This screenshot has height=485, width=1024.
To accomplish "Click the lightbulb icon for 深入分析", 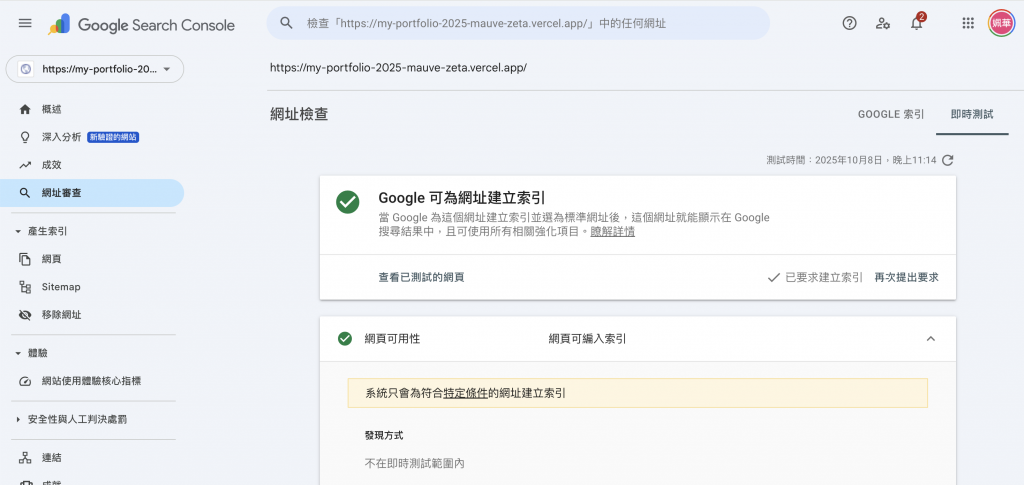I will [25, 137].
